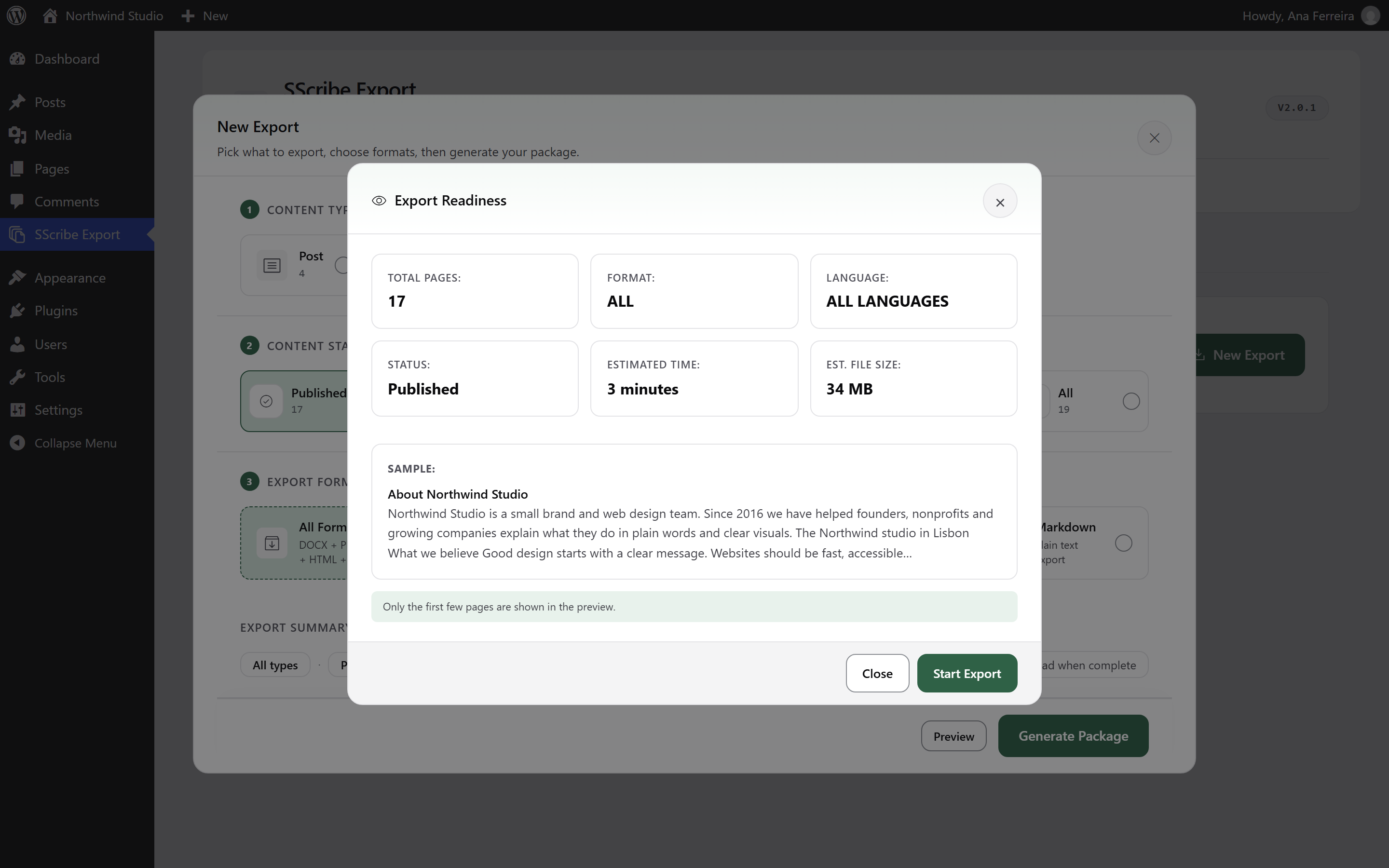This screenshot has height=868, width=1389.
Task: Click the v2.0.1 version badge
Action: coord(1296,108)
